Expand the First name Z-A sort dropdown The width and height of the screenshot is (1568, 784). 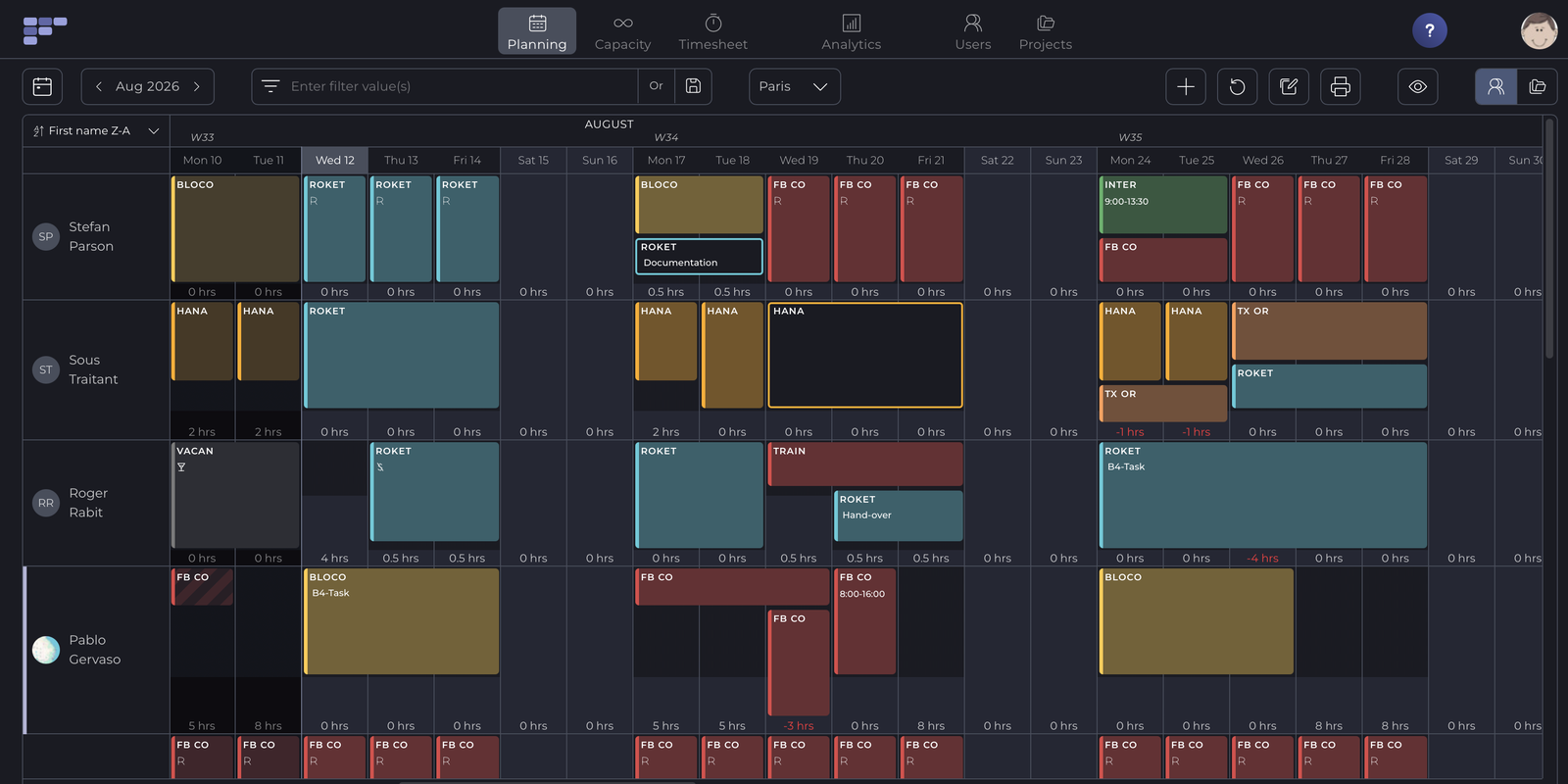96,130
